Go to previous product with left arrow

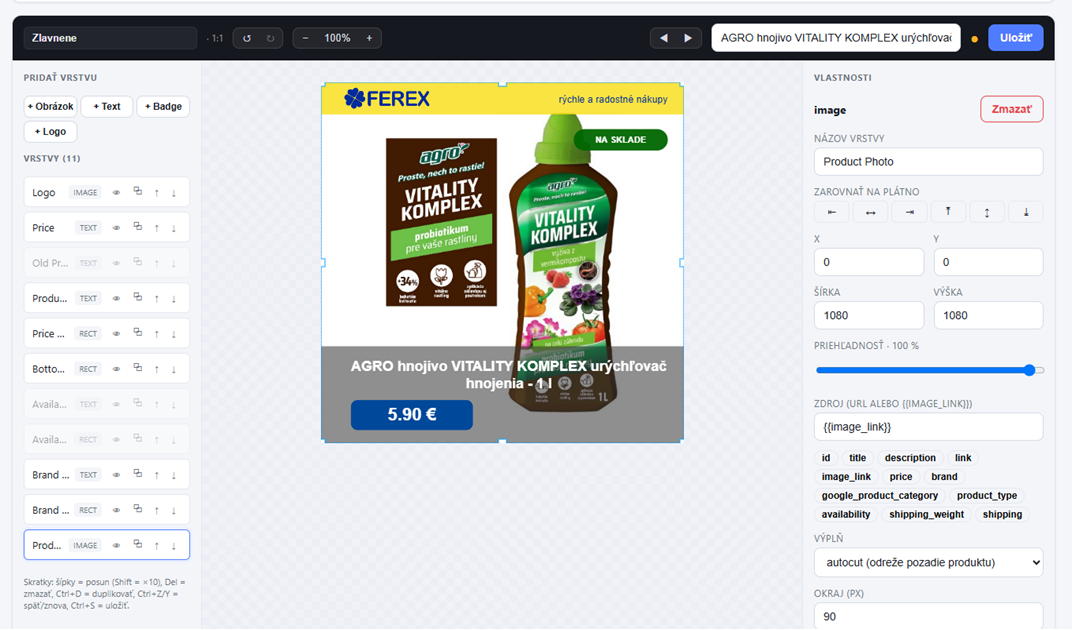pyautogui.click(x=663, y=38)
